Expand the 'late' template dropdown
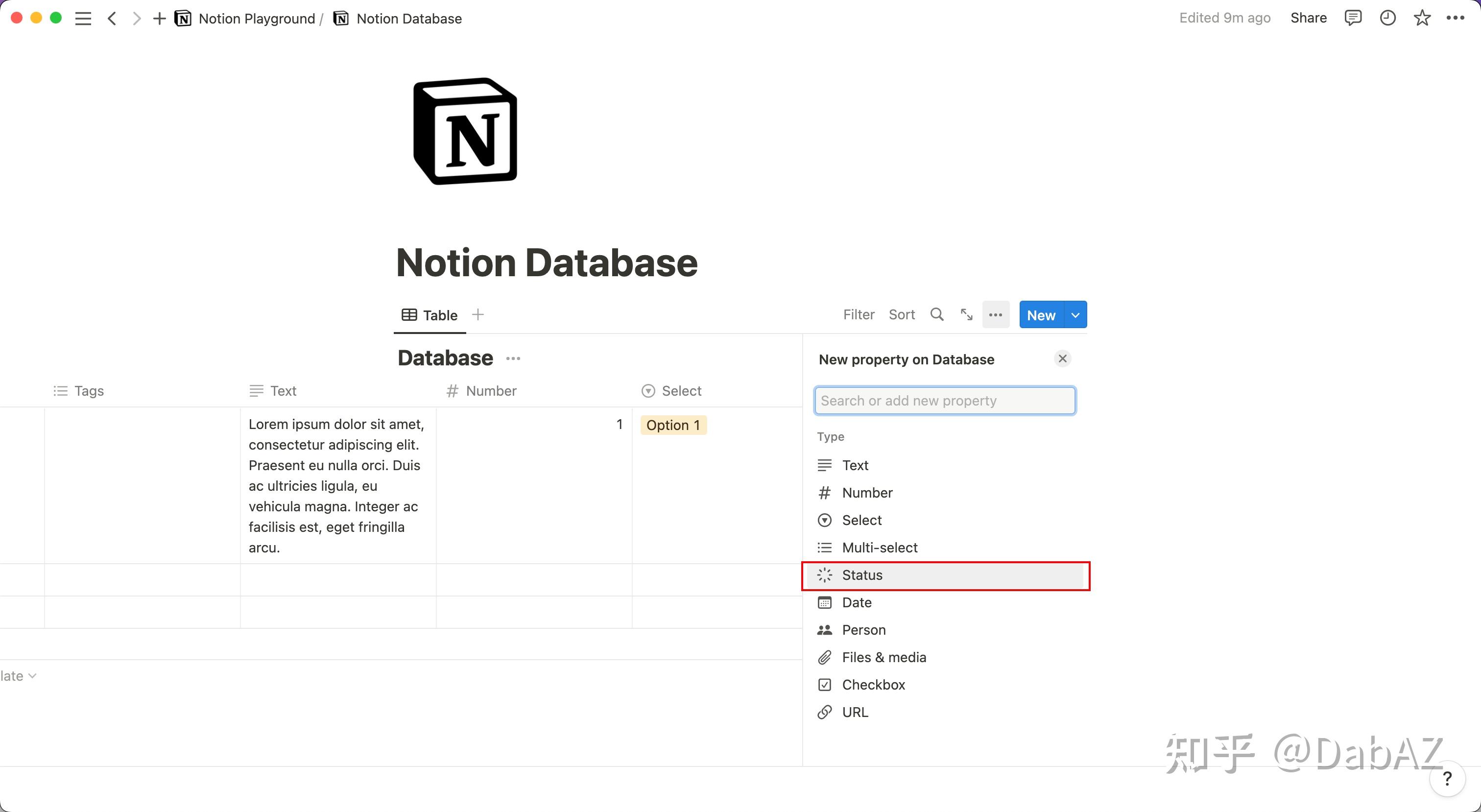 click(32, 676)
